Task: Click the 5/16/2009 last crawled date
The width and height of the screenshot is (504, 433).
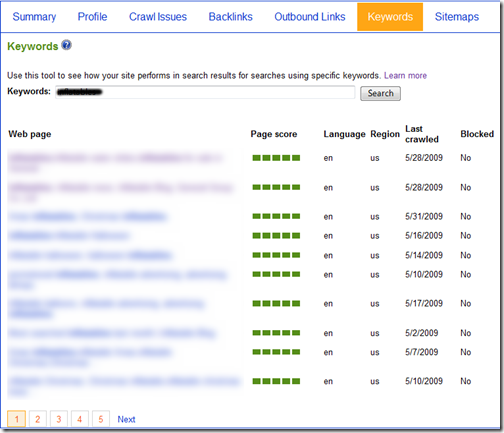Action: [424, 236]
